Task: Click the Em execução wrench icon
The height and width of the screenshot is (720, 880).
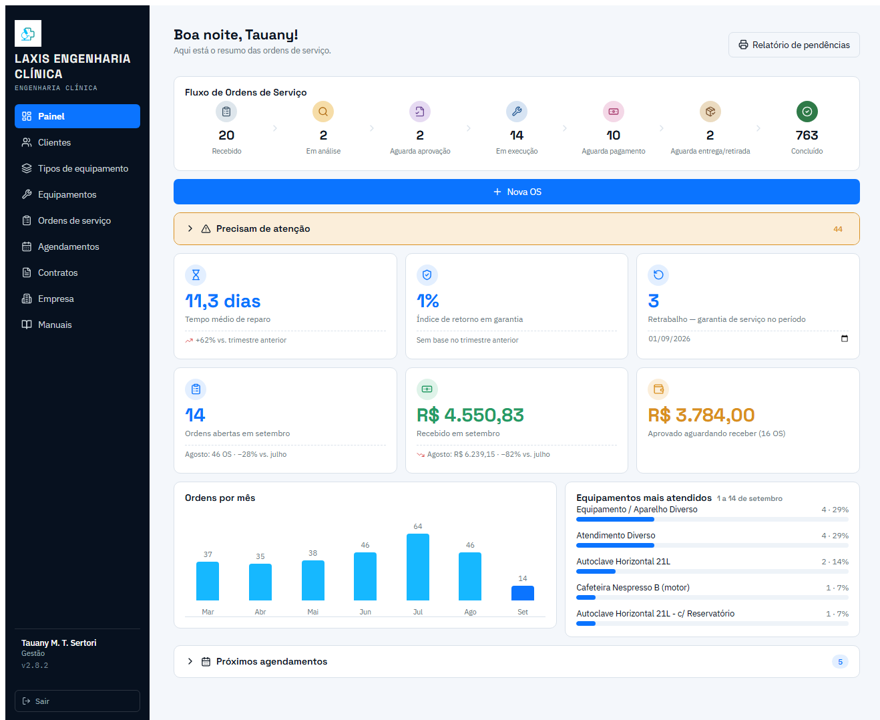Action: click(517, 112)
